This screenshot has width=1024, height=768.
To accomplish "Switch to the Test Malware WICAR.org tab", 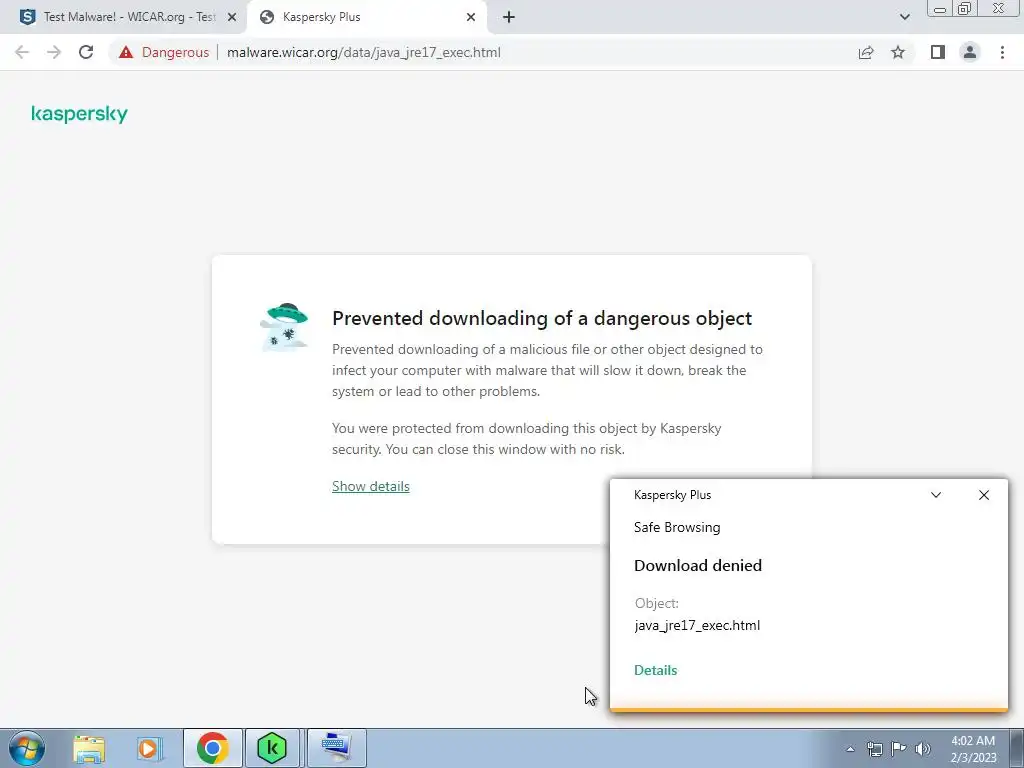I will [123, 17].
